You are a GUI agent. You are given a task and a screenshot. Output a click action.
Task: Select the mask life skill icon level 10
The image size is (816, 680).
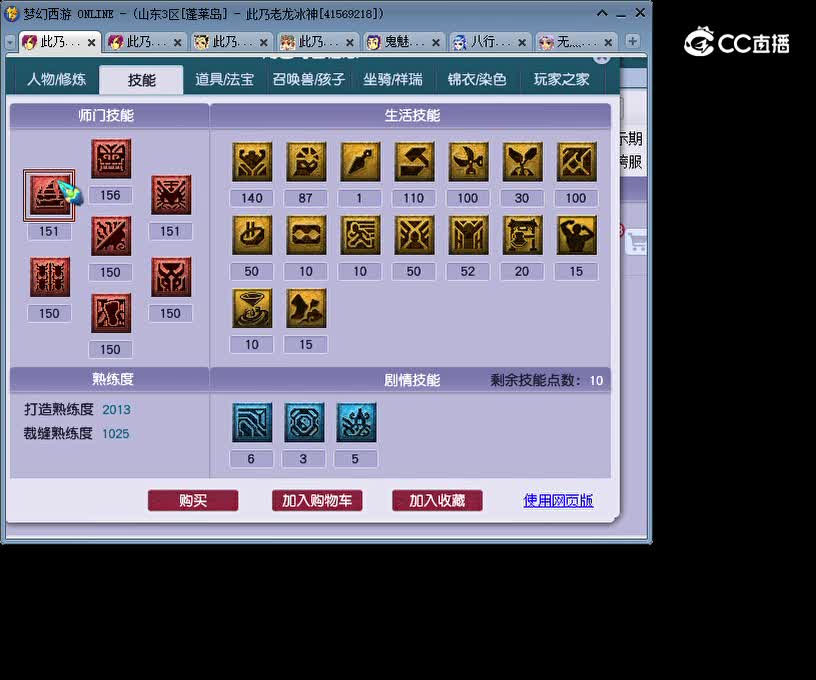306,235
